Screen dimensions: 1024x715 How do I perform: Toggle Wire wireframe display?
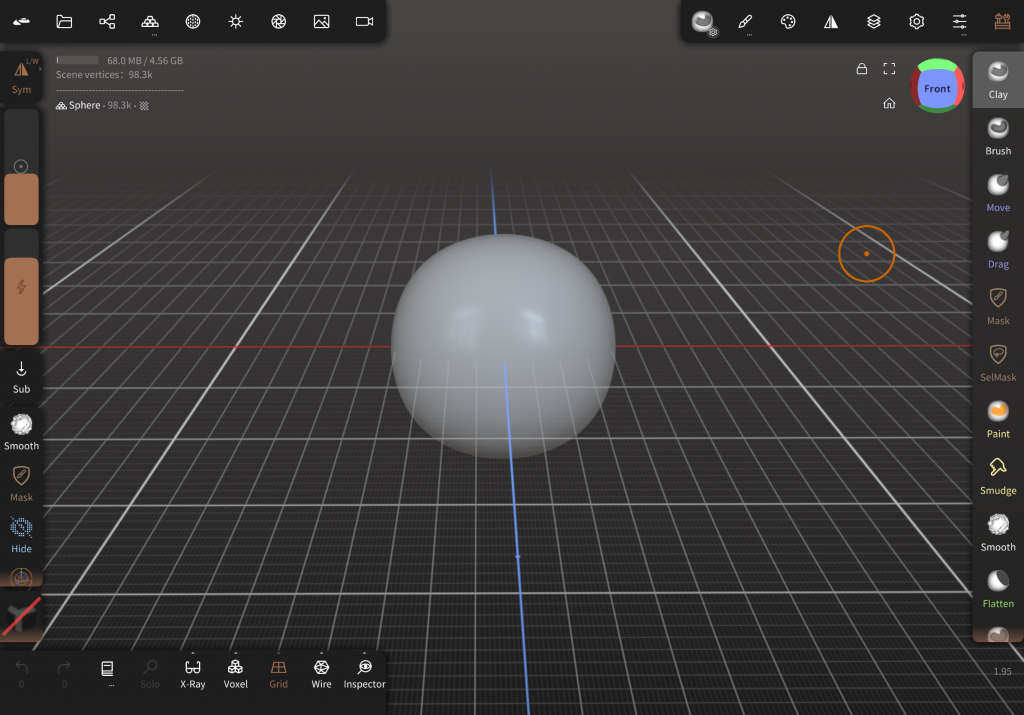(321, 674)
